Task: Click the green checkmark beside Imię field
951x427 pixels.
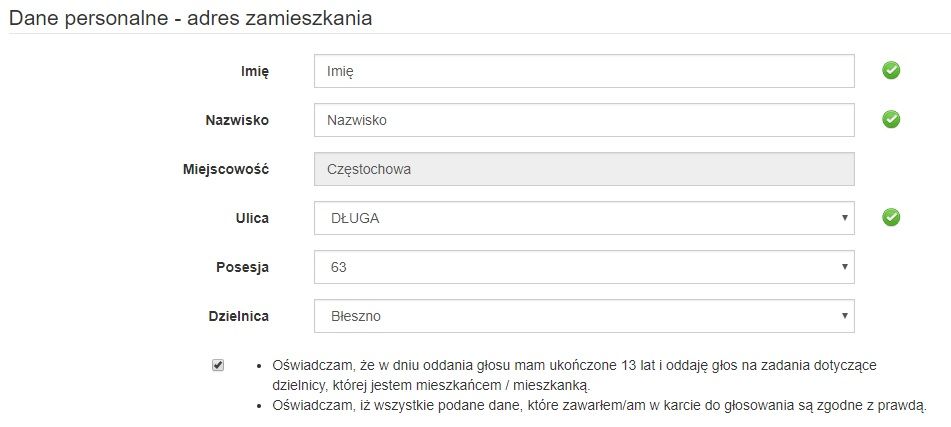Action: pyautogui.click(x=891, y=71)
